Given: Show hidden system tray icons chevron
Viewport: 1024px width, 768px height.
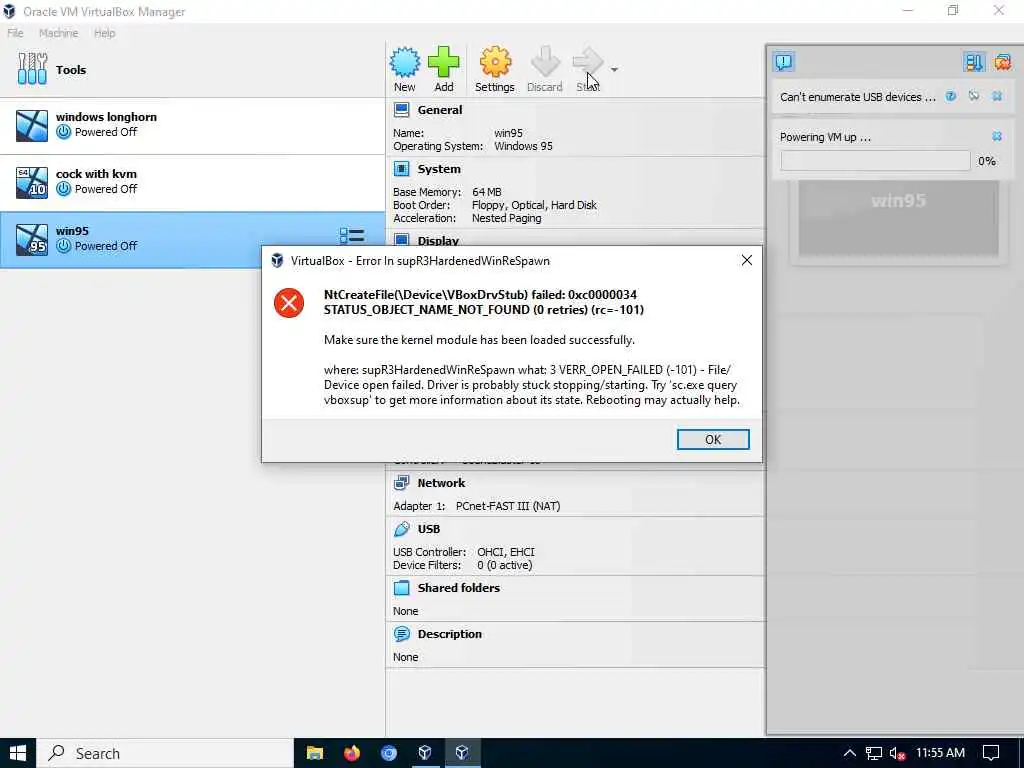Looking at the screenshot, I should point(849,753).
